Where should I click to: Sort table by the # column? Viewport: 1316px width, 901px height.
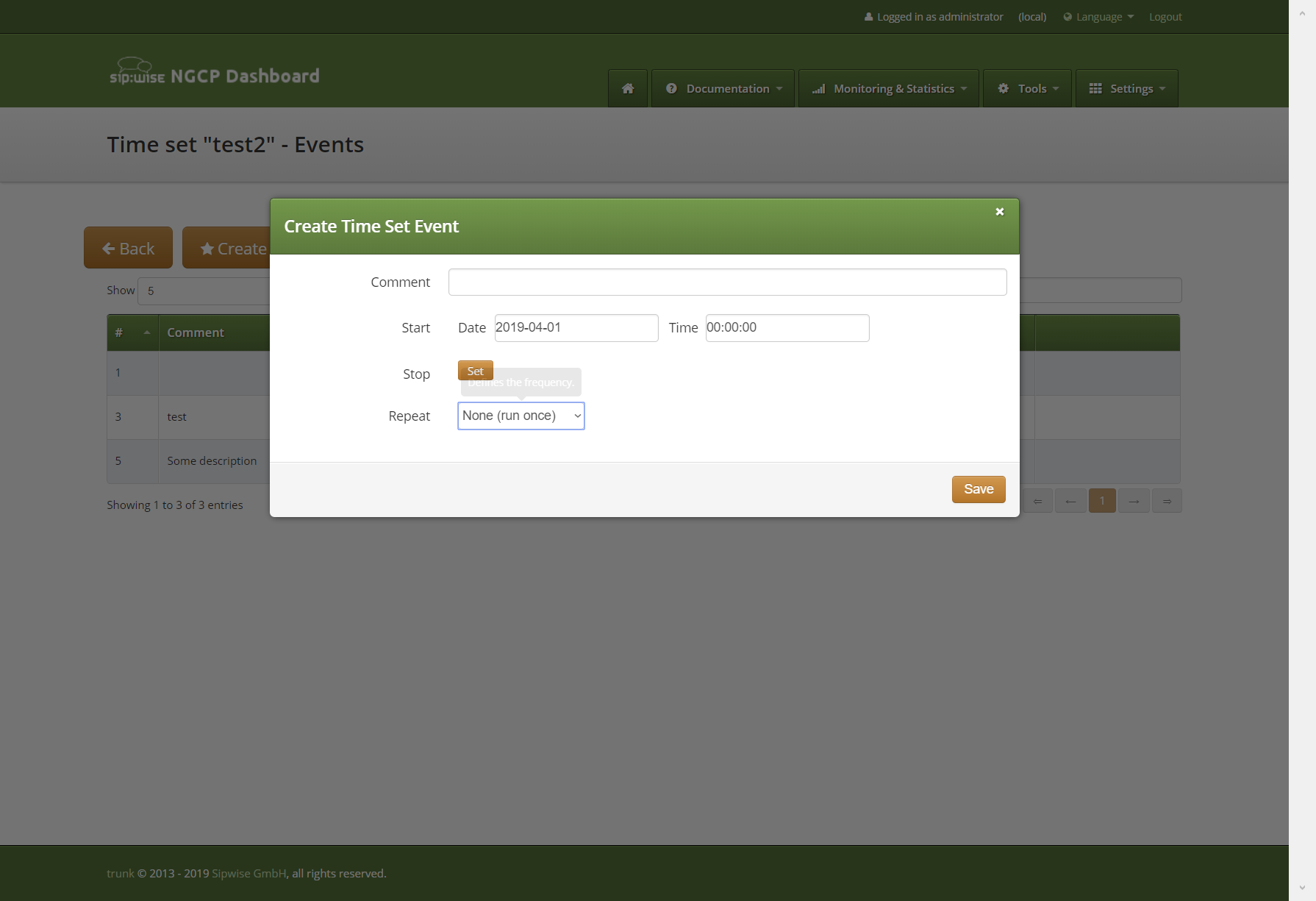[132, 332]
